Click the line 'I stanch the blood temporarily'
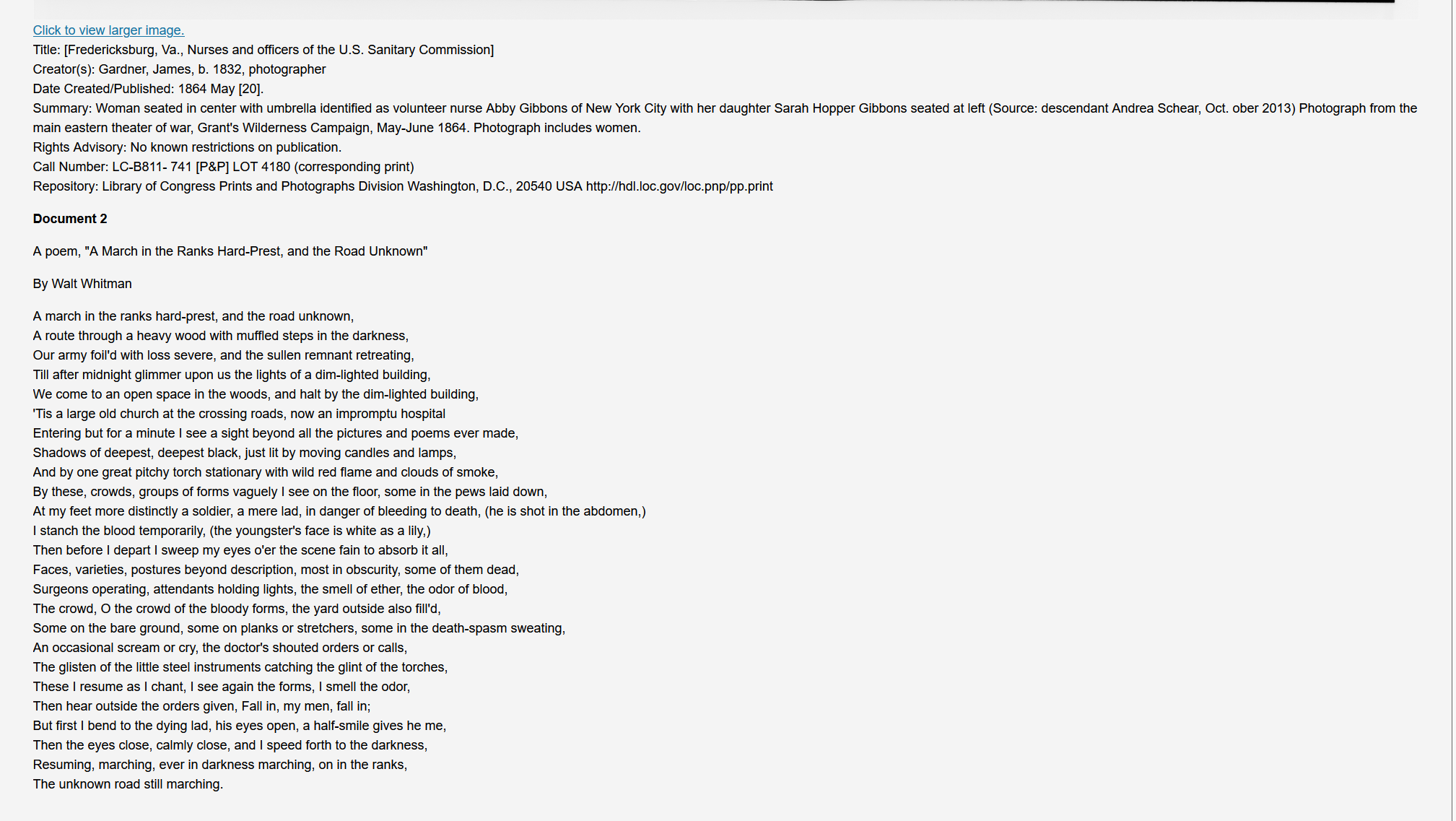This screenshot has width=1456, height=821. (x=232, y=531)
